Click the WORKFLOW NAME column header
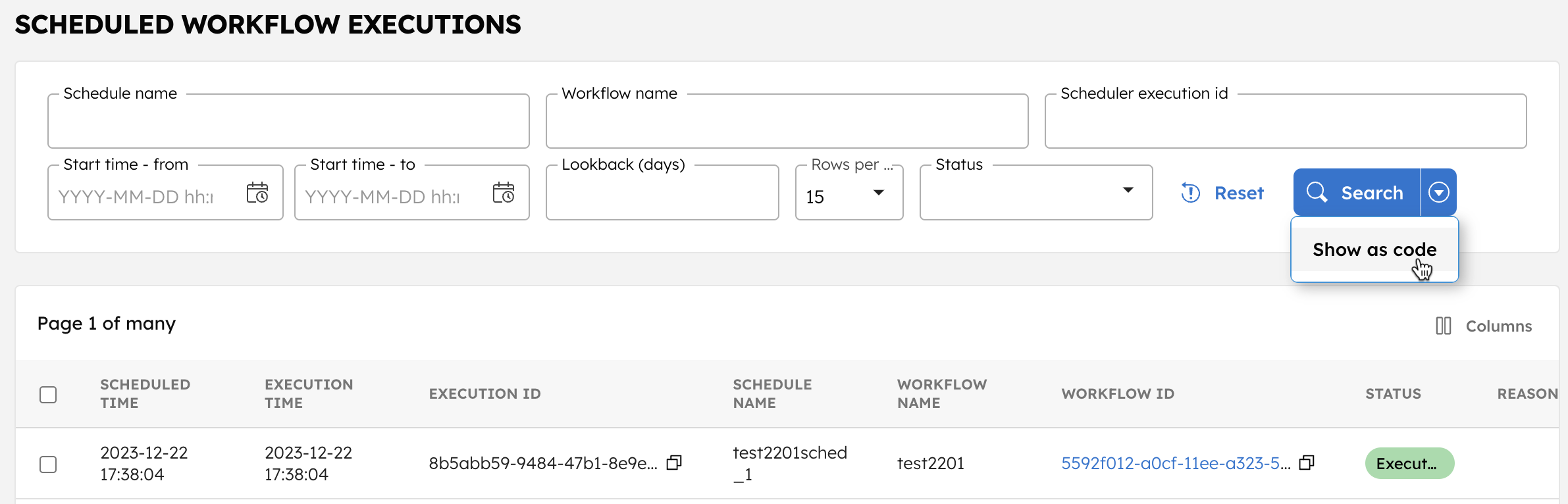1568x504 pixels. pyautogui.click(x=942, y=393)
